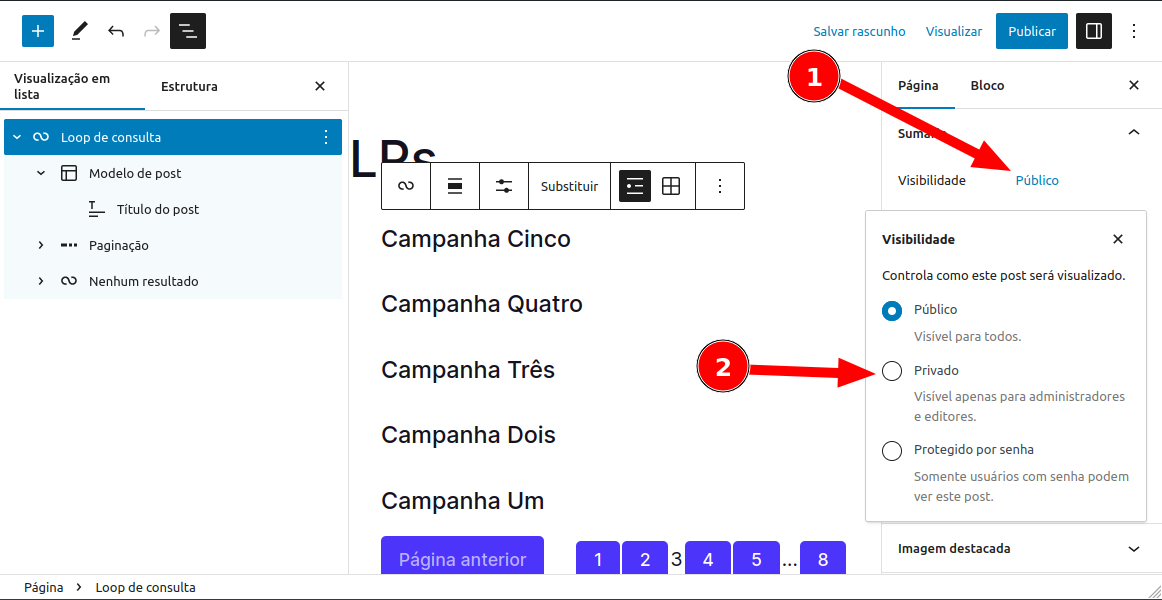
Task: Click the Salvar rascunho link
Action: click(860, 31)
